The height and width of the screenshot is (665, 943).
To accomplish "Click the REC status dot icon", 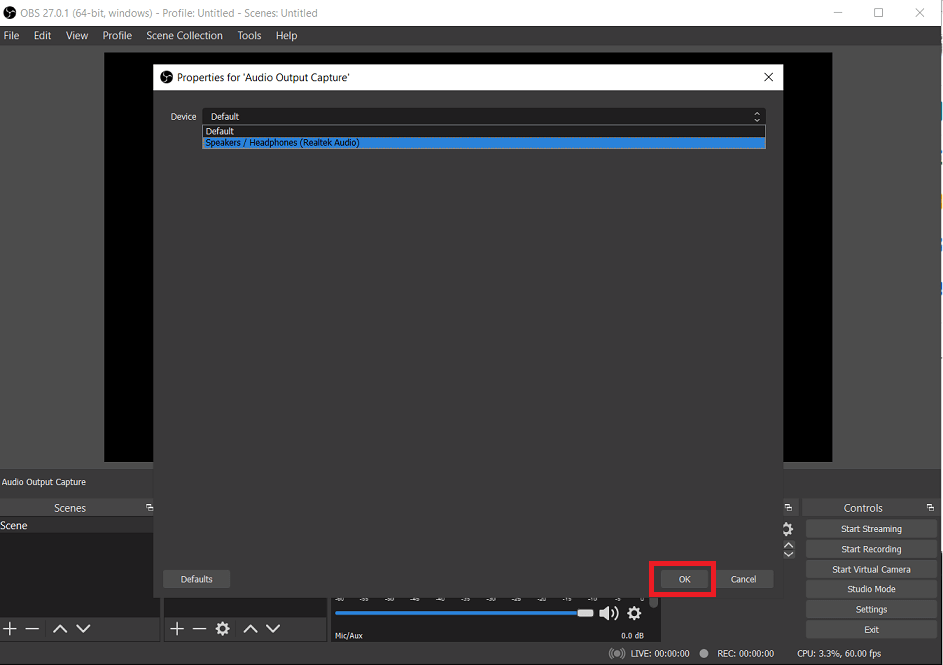I will (704, 654).
